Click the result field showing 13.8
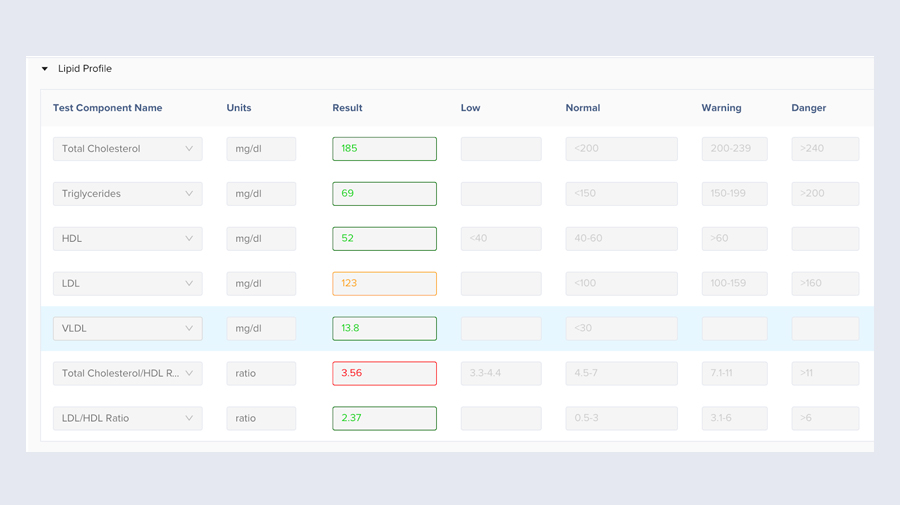900x505 pixels. click(385, 328)
